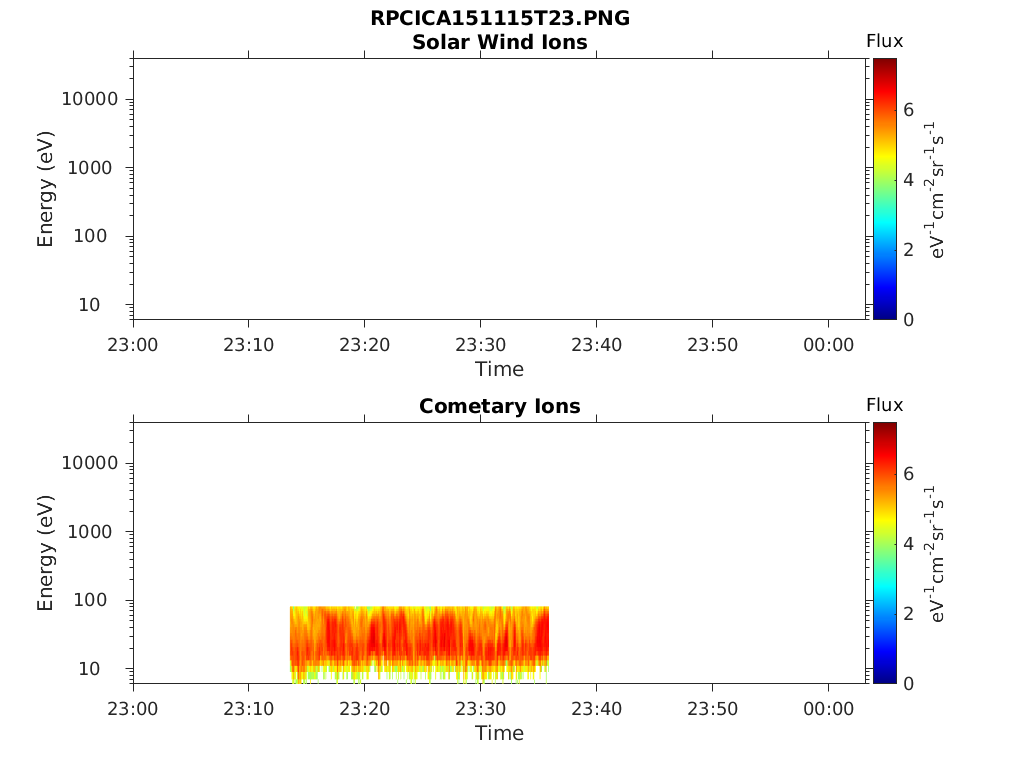
Task: Click the 23:30 tick label of the bottom plot
Action: [481, 709]
